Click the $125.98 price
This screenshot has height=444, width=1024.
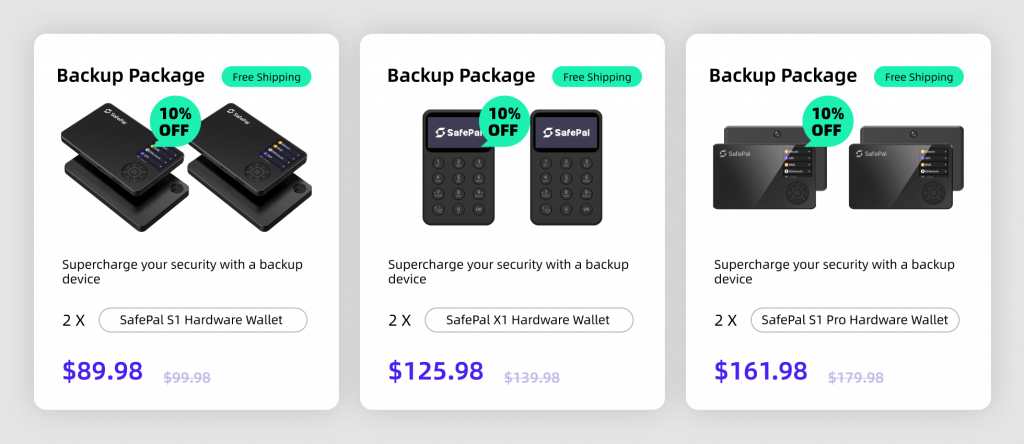(436, 371)
